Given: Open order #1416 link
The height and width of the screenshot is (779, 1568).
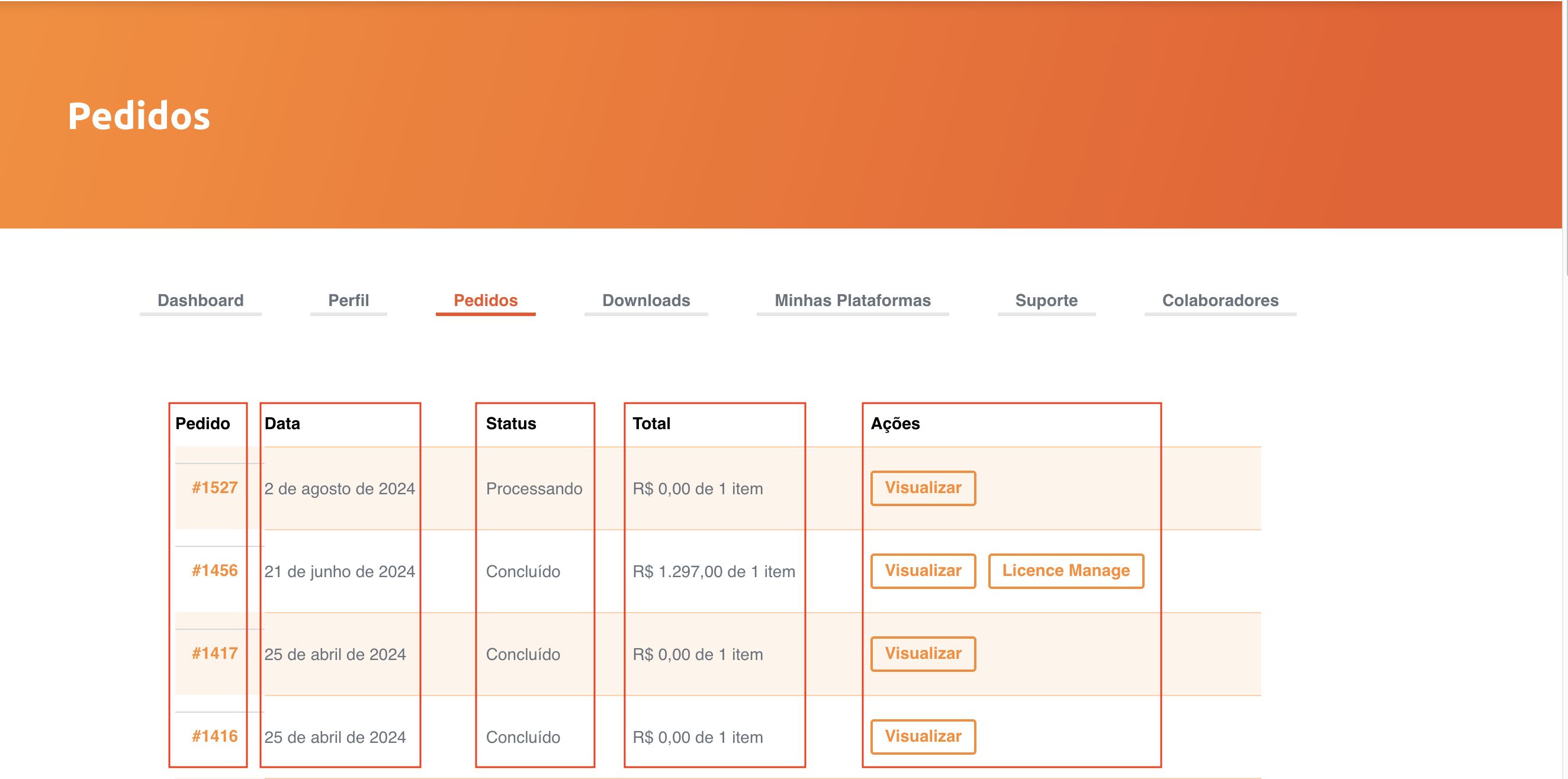Looking at the screenshot, I should pos(214,736).
